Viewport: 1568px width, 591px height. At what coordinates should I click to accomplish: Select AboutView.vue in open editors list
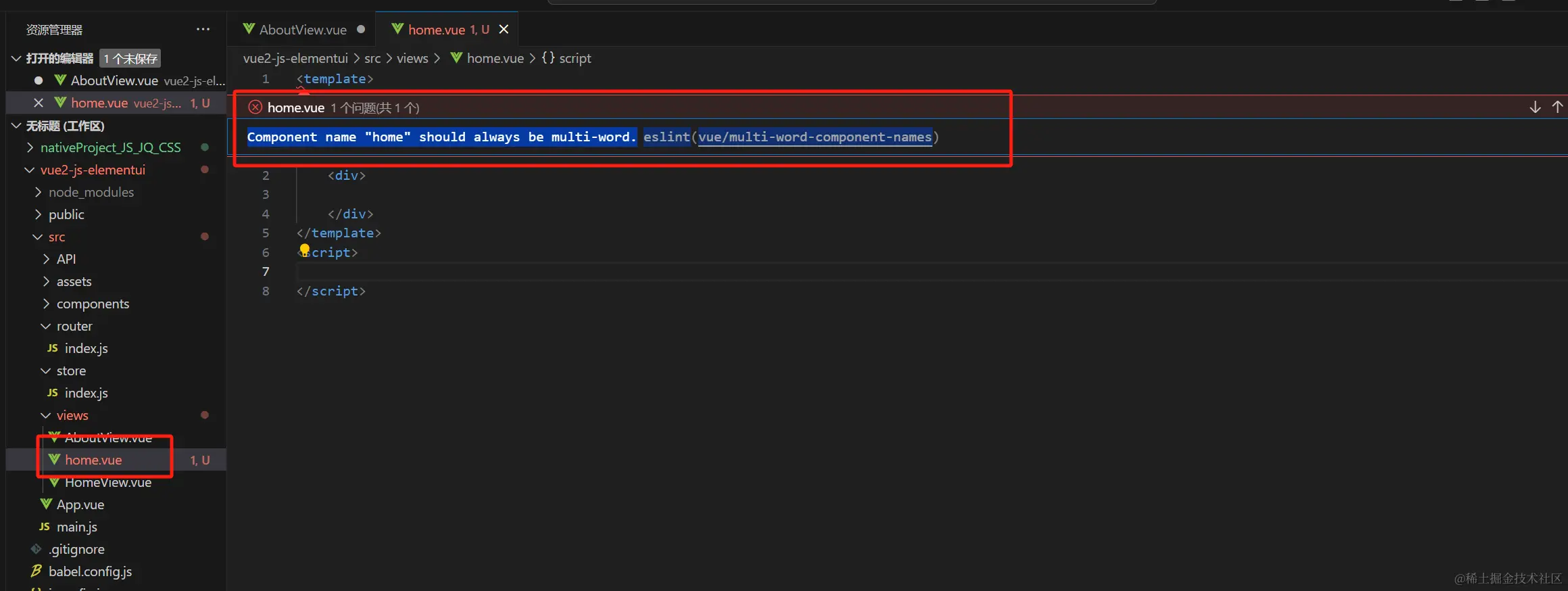coord(115,80)
